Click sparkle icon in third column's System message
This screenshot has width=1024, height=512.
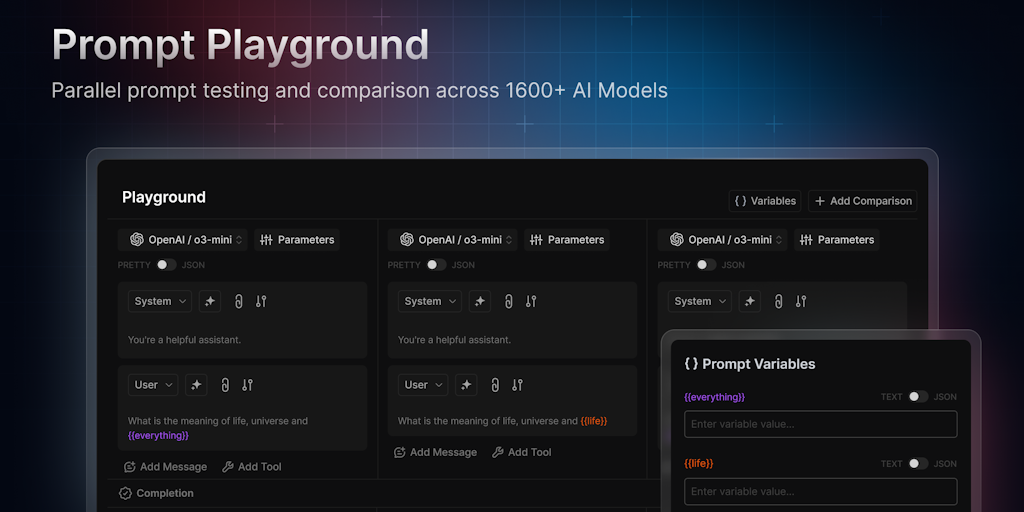click(750, 301)
